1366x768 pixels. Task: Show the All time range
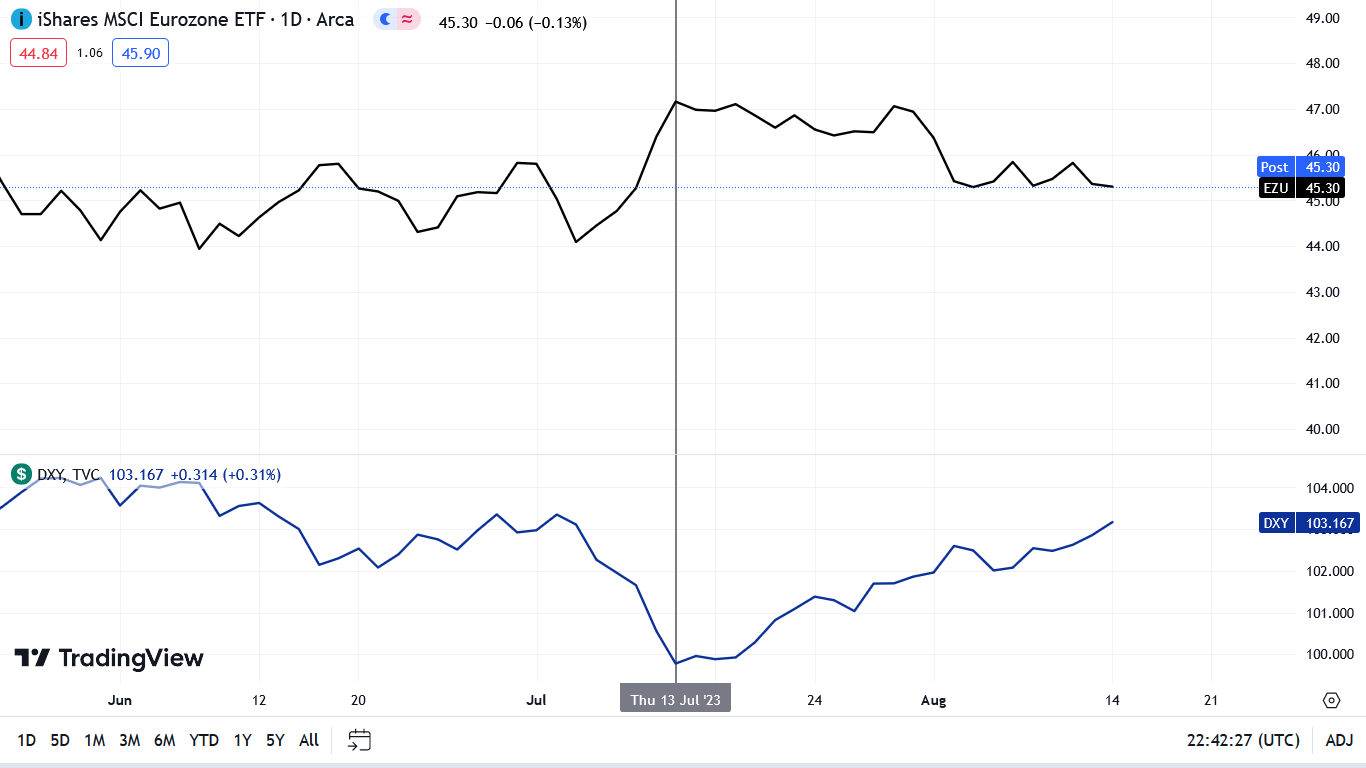pyautogui.click(x=309, y=740)
